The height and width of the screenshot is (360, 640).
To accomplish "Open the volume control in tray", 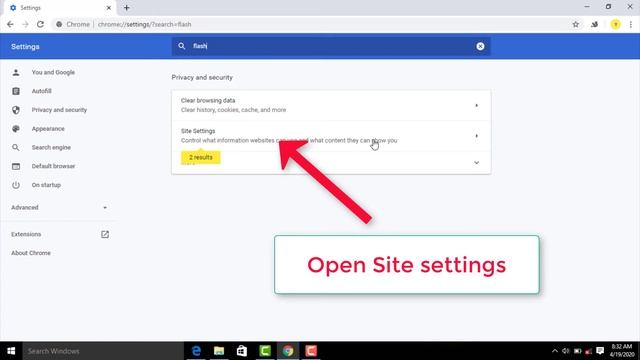I will (566, 351).
